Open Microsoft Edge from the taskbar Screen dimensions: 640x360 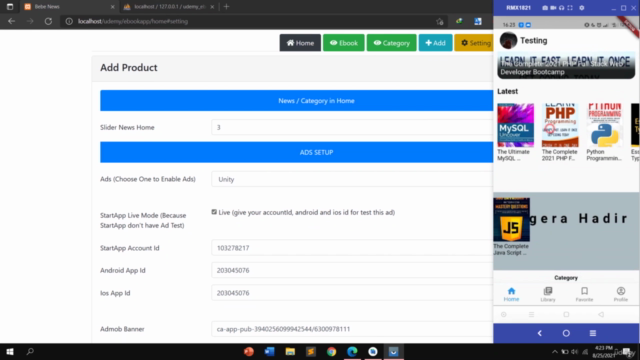click(352, 351)
